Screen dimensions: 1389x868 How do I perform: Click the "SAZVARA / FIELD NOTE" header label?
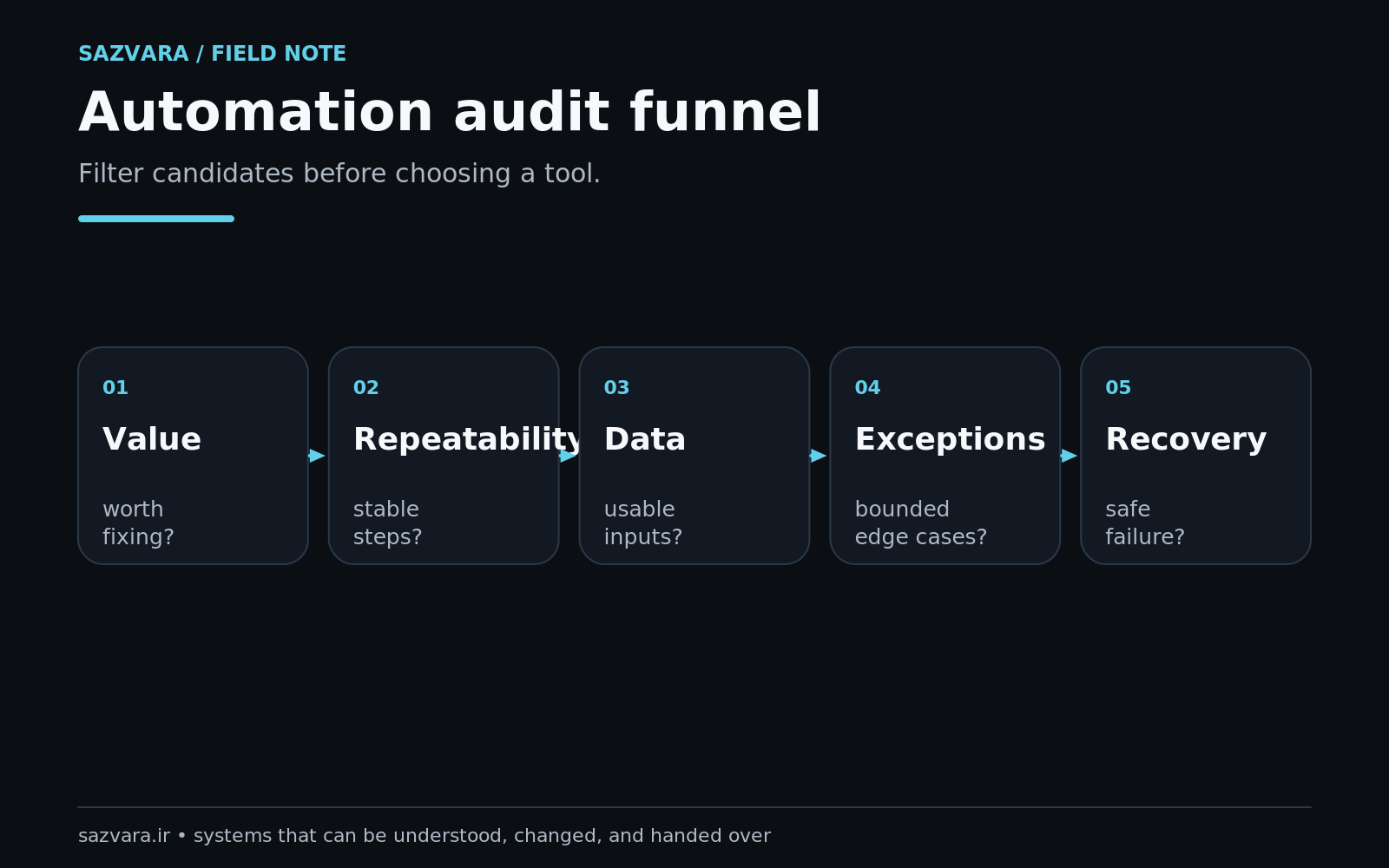pyautogui.click(x=212, y=54)
